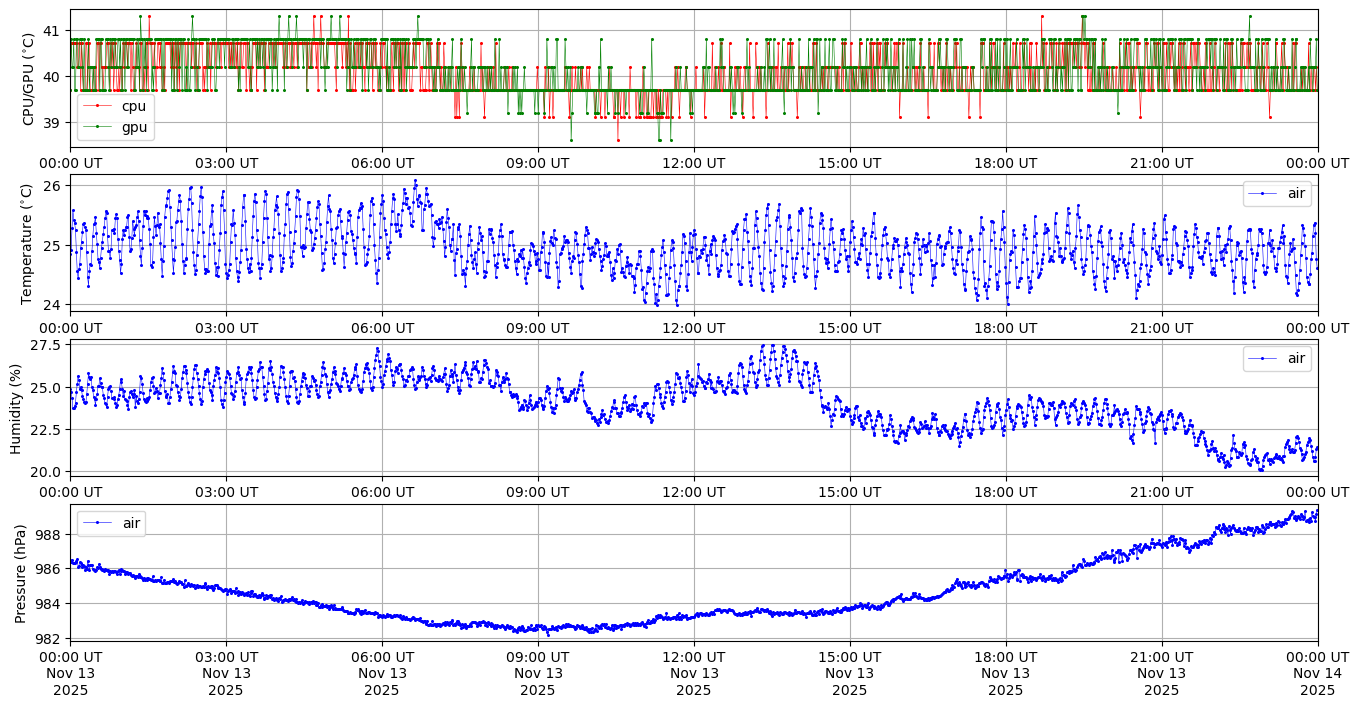This screenshot has width=1359, height=707.
Task: Click the 41 tick on CPU/GPU axis
Action: click(52, 31)
